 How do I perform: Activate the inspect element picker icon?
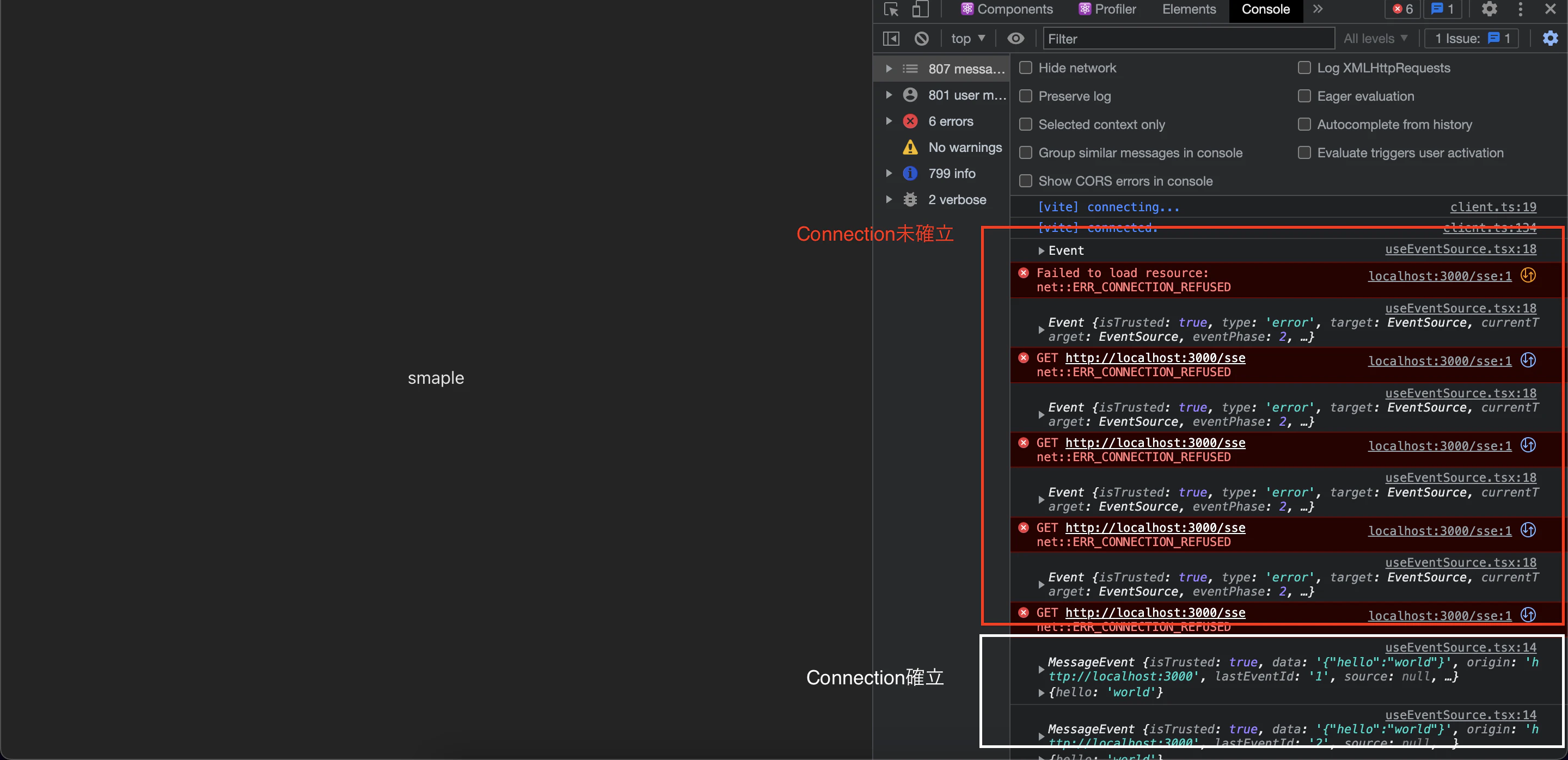[x=891, y=9]
